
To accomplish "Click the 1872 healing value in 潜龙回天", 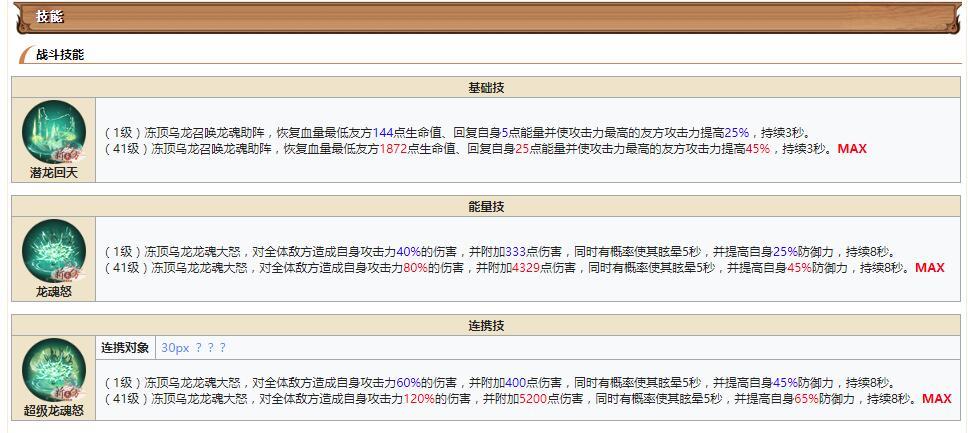I will (393, 149).
